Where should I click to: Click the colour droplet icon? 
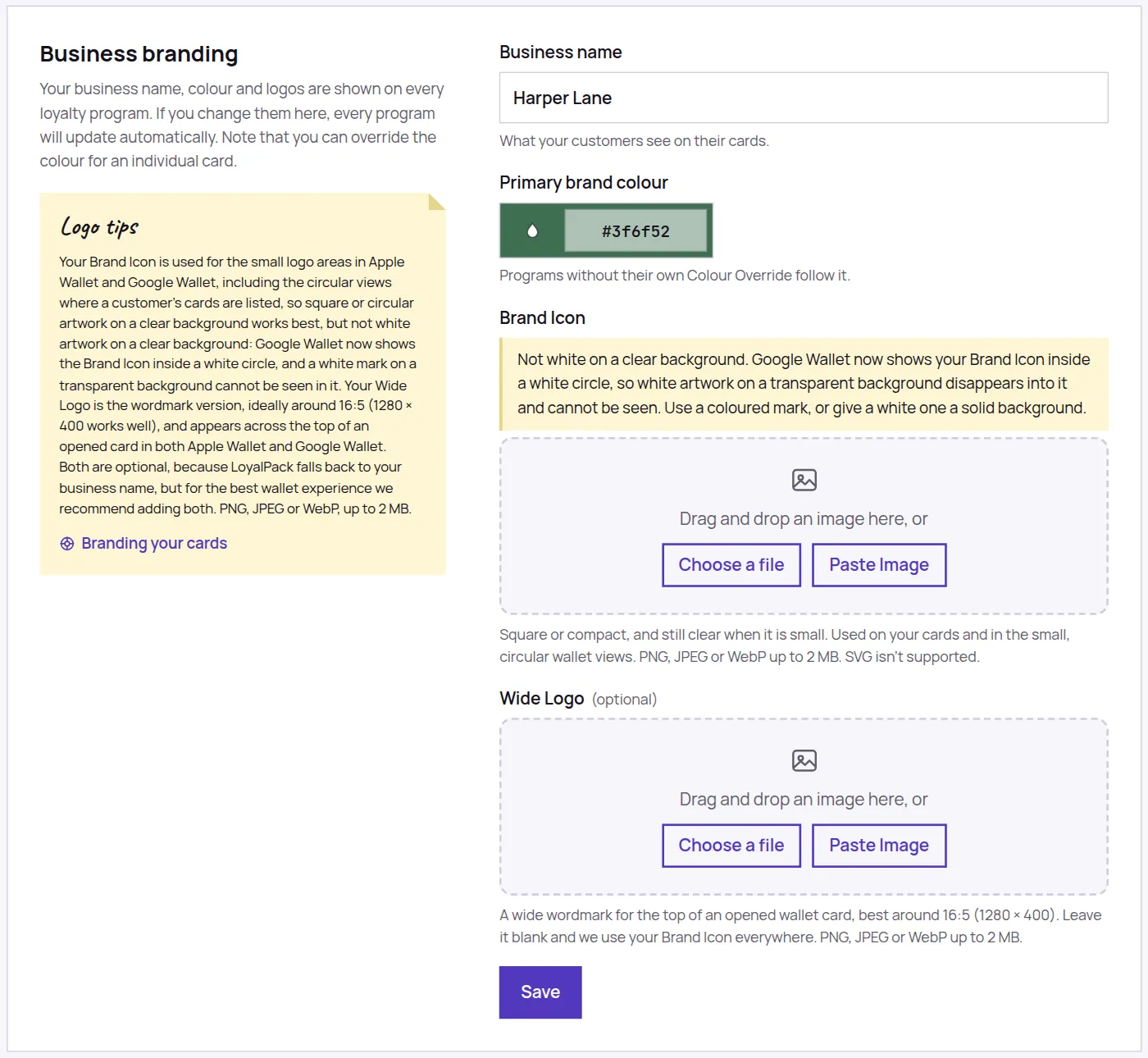532,230
